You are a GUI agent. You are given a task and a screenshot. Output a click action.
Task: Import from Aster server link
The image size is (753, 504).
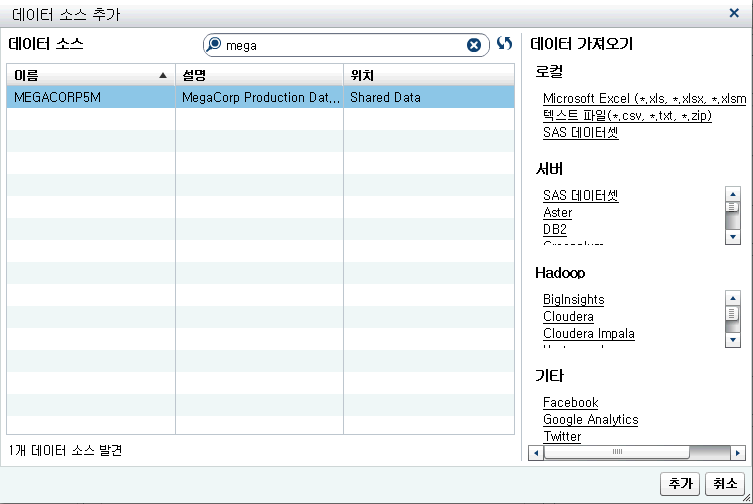pos(557,213)
